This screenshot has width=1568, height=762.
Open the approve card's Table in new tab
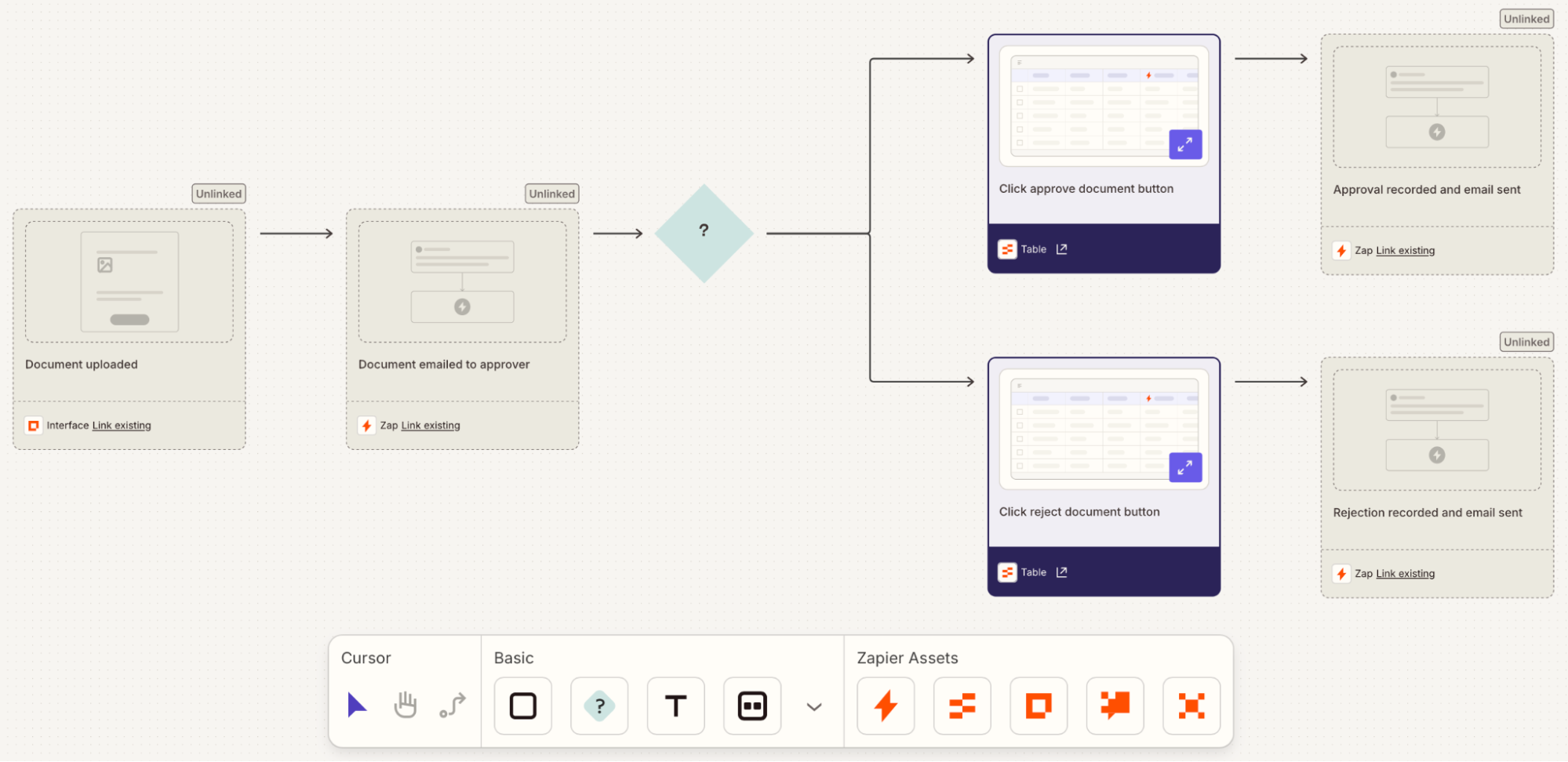tap(1062, 249)
